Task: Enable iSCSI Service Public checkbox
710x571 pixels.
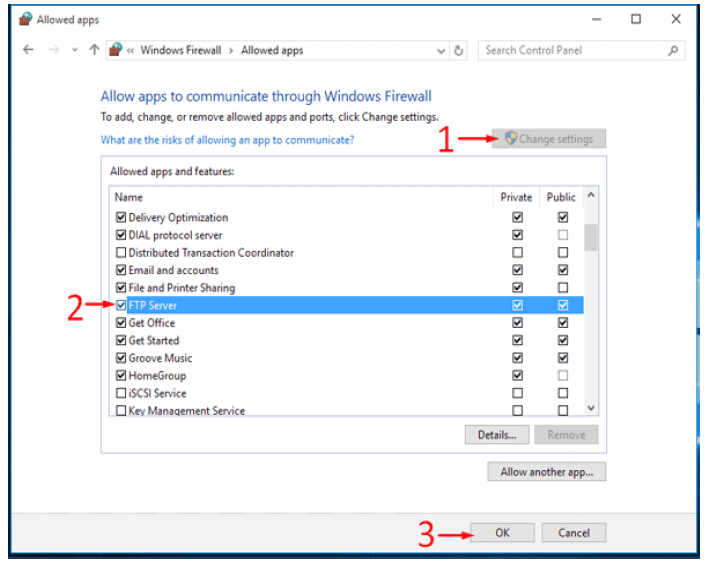Action: pos(563,393)
